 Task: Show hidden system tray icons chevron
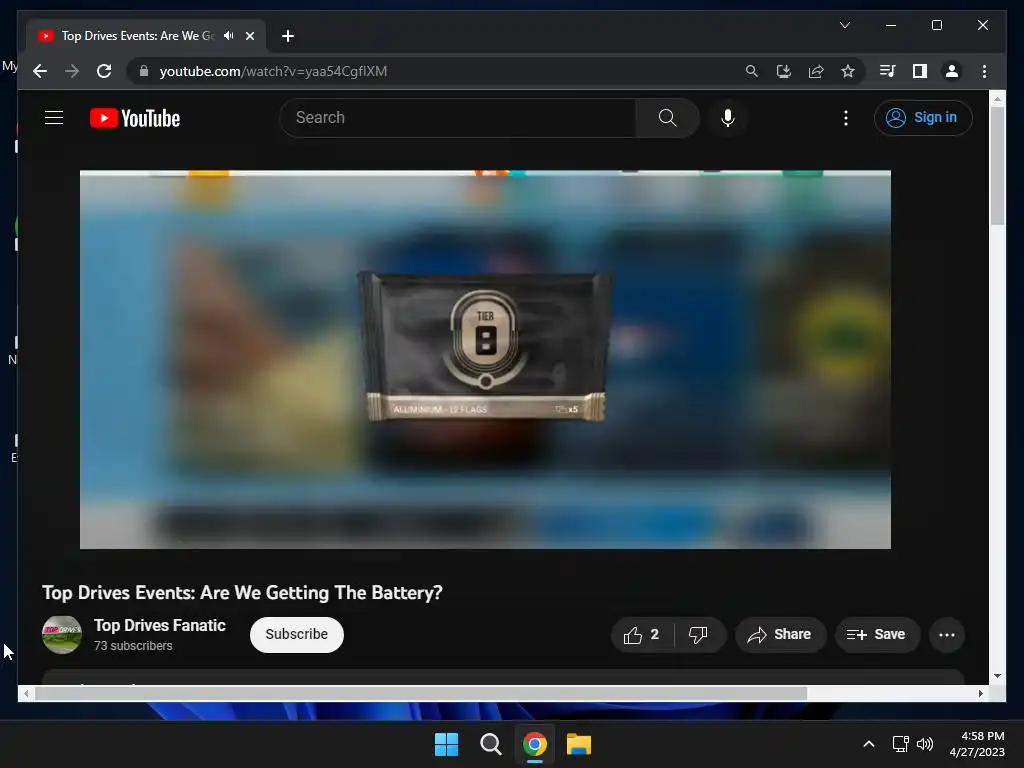pyautogui.click(x=869, y=744)
